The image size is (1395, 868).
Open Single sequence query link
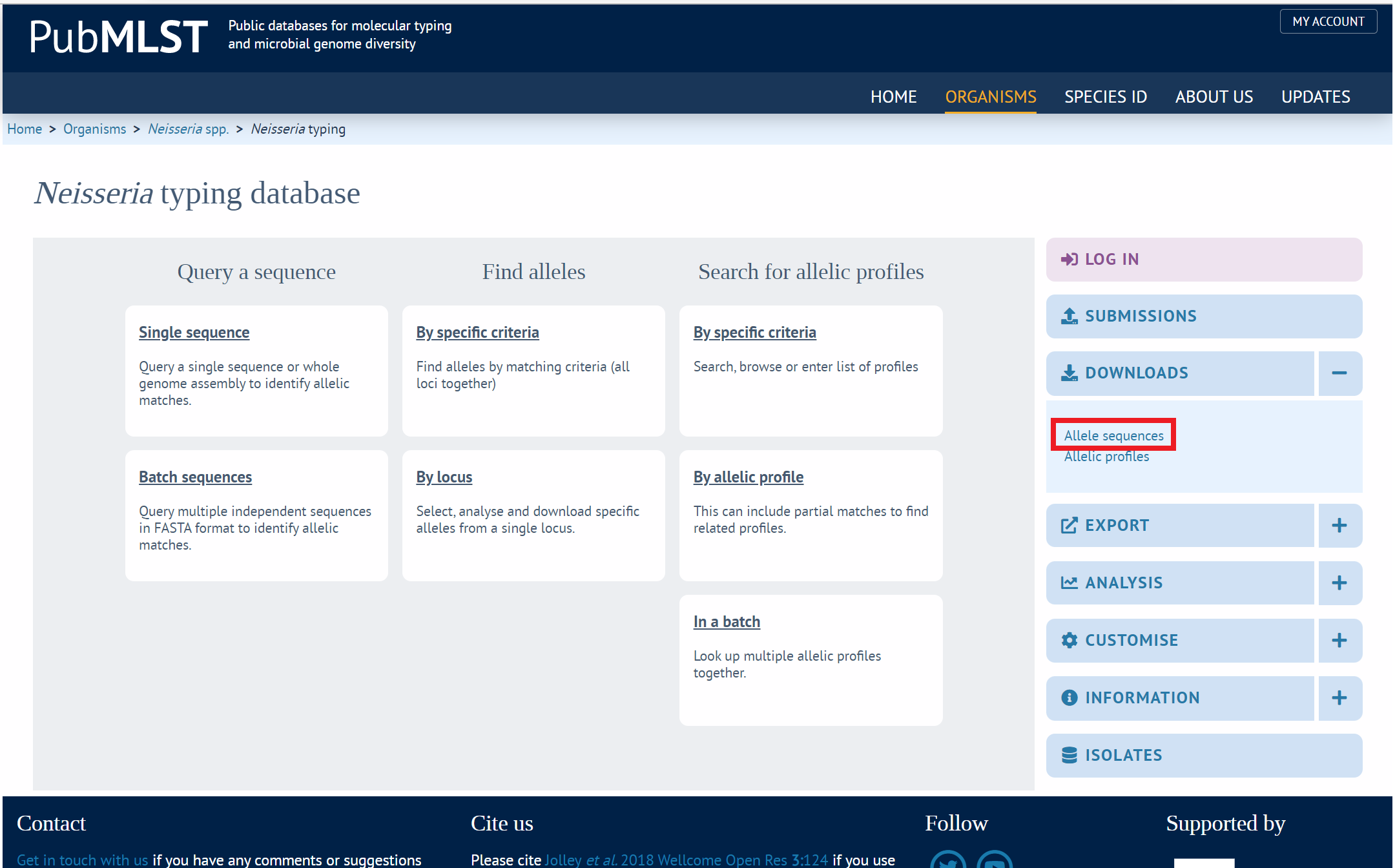pos(194,332)
